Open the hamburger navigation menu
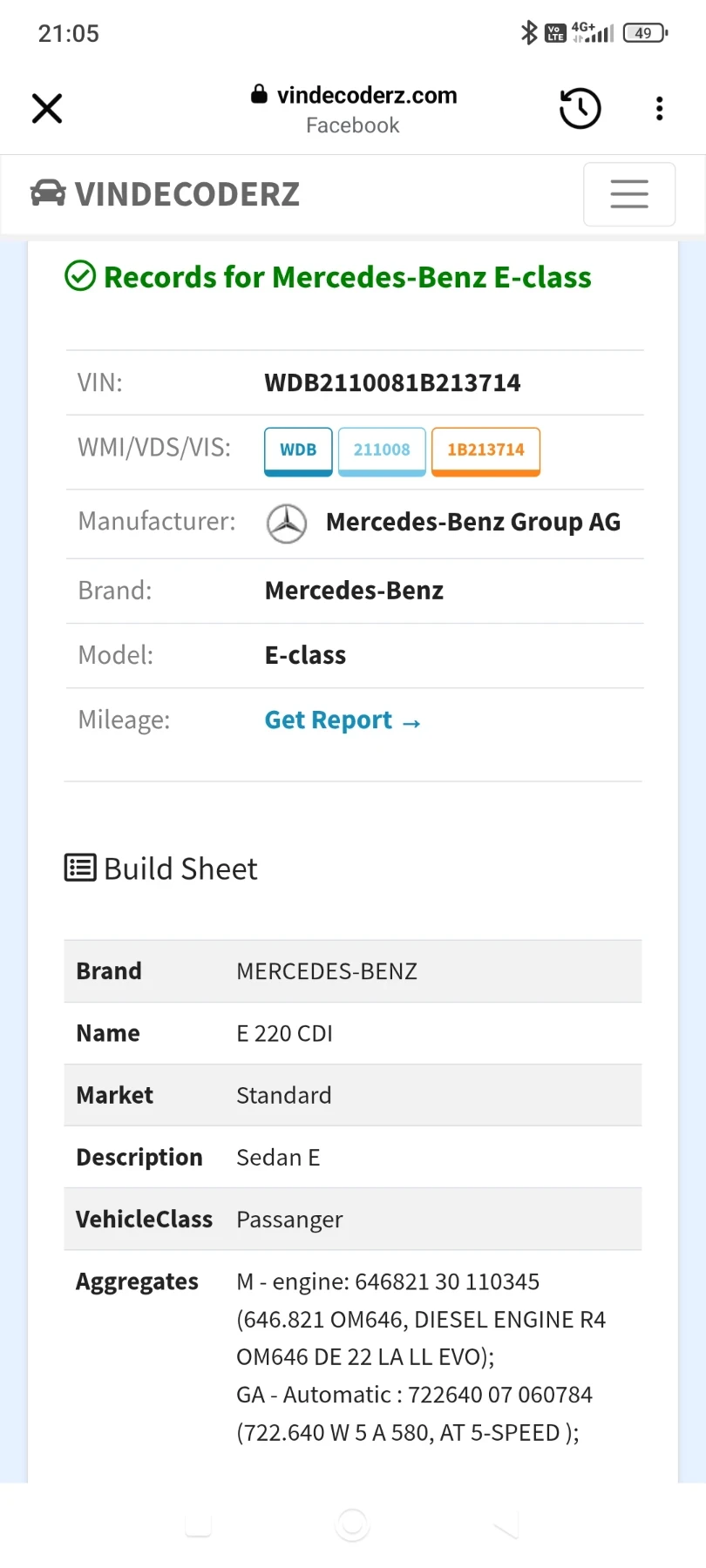 pos(629,194)
